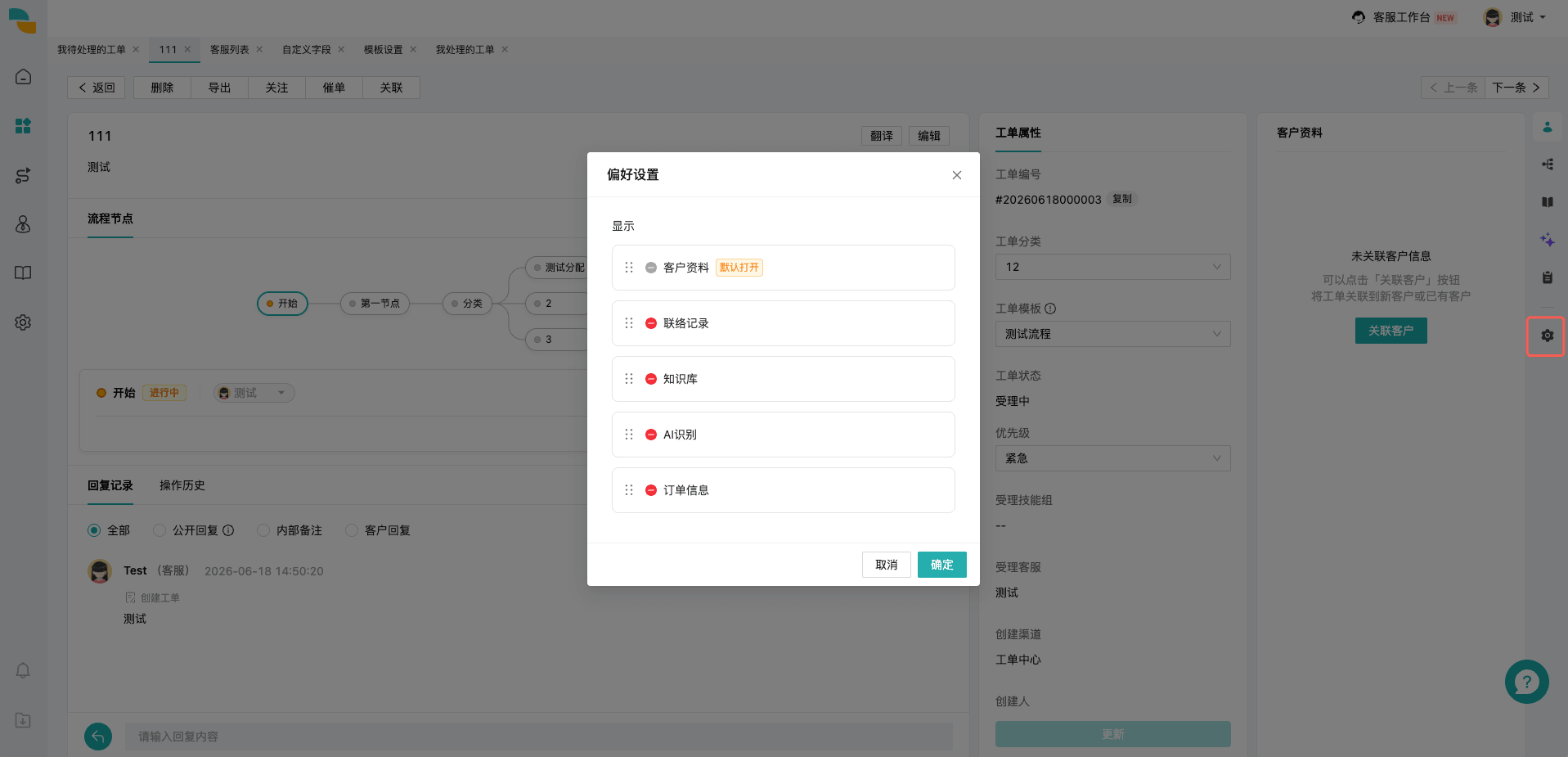
Task: Toggle visibility of 联络记录 item
Action: tap(651, 323)
